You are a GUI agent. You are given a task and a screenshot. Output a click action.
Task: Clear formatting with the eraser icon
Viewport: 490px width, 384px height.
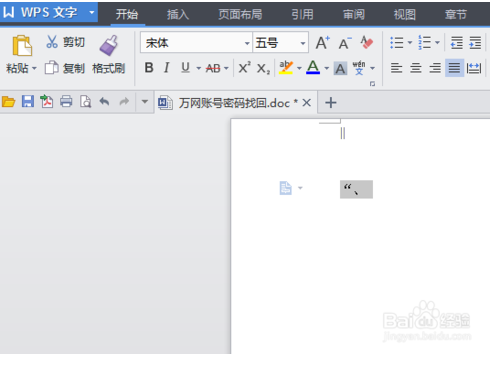[x=367, y=43]
